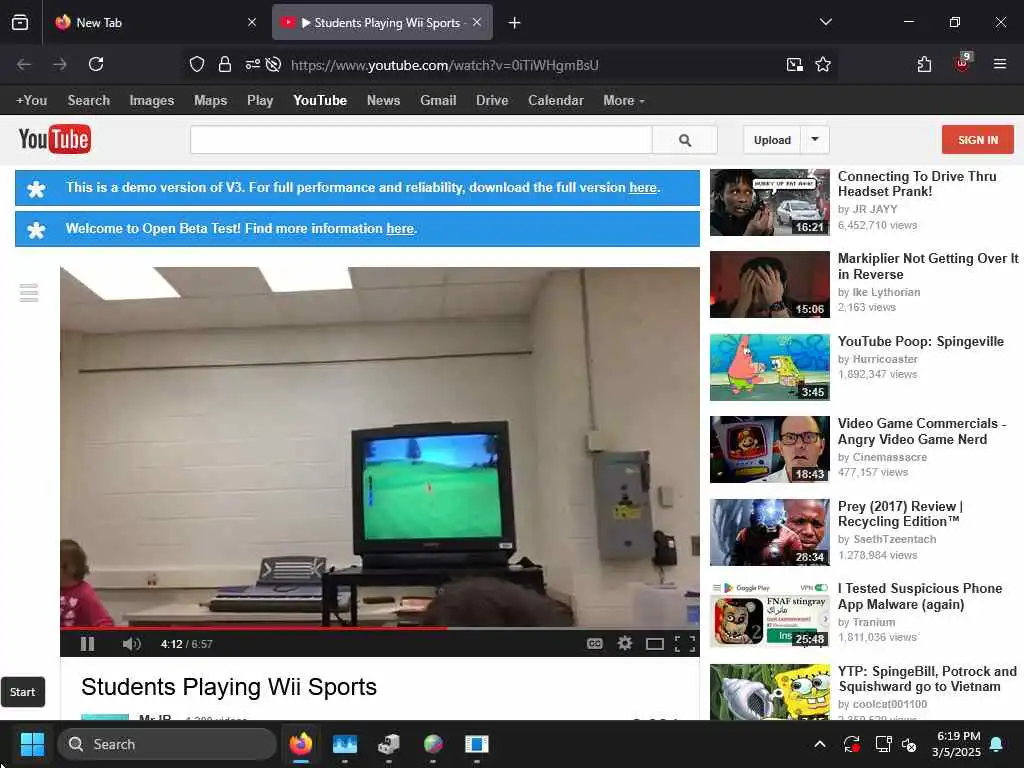The width and height of the screenshot is (1024, 768).
Task: Open a new browser tab with plus
Action: (515, 23)
